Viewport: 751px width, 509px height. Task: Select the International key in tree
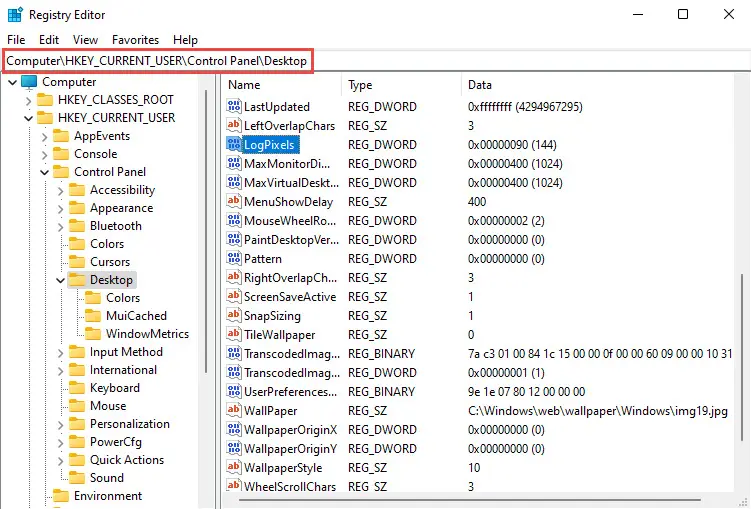[123, 370]
